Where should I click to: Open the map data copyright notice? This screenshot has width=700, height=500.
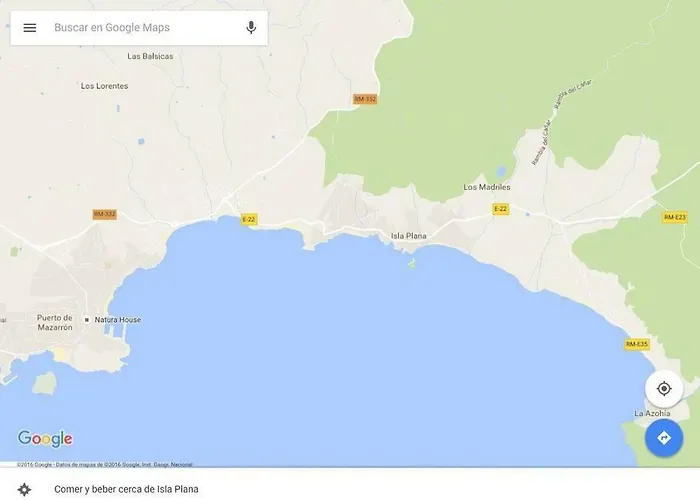105,464
